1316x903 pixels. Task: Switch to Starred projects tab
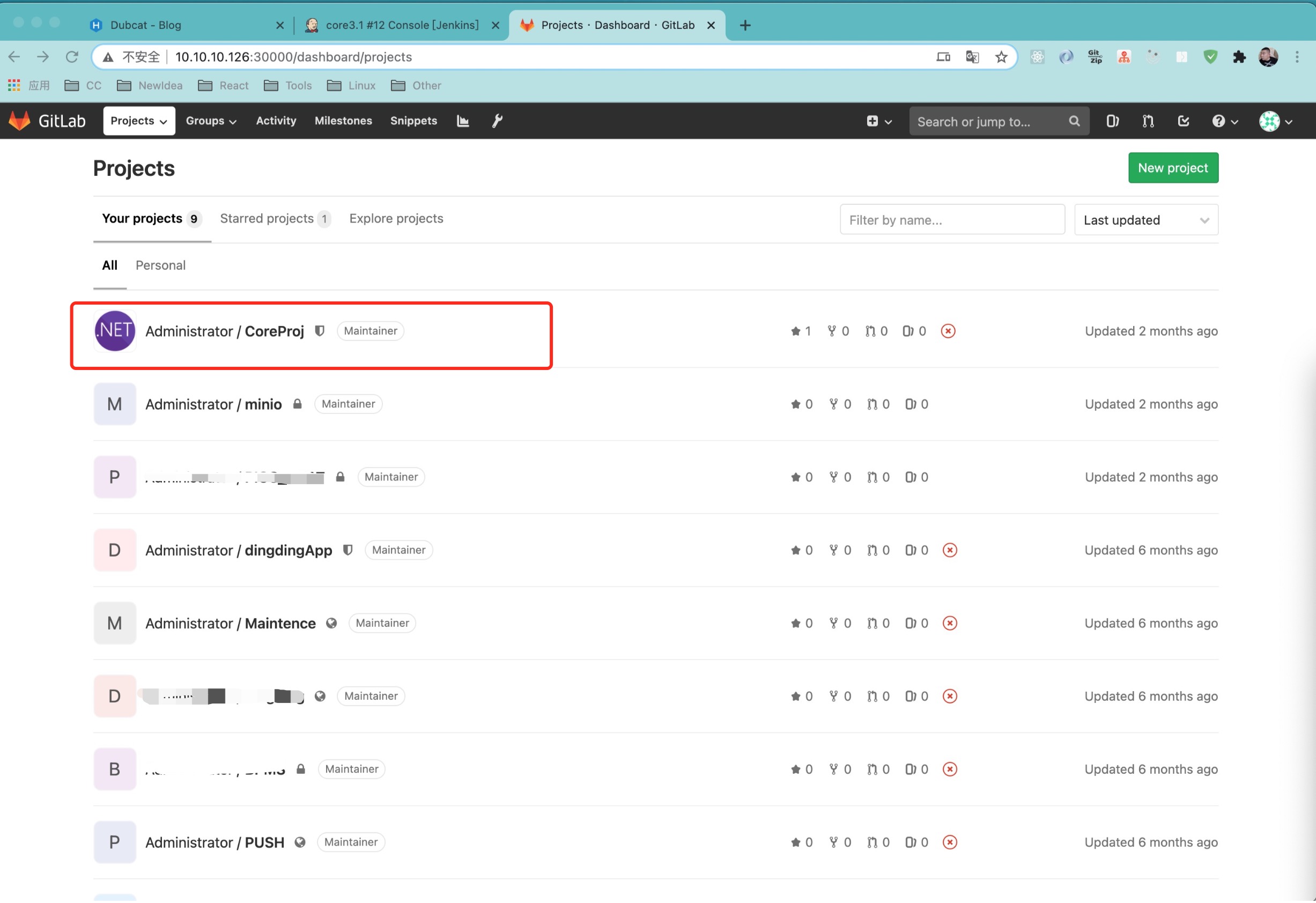(x=275, y=219)
